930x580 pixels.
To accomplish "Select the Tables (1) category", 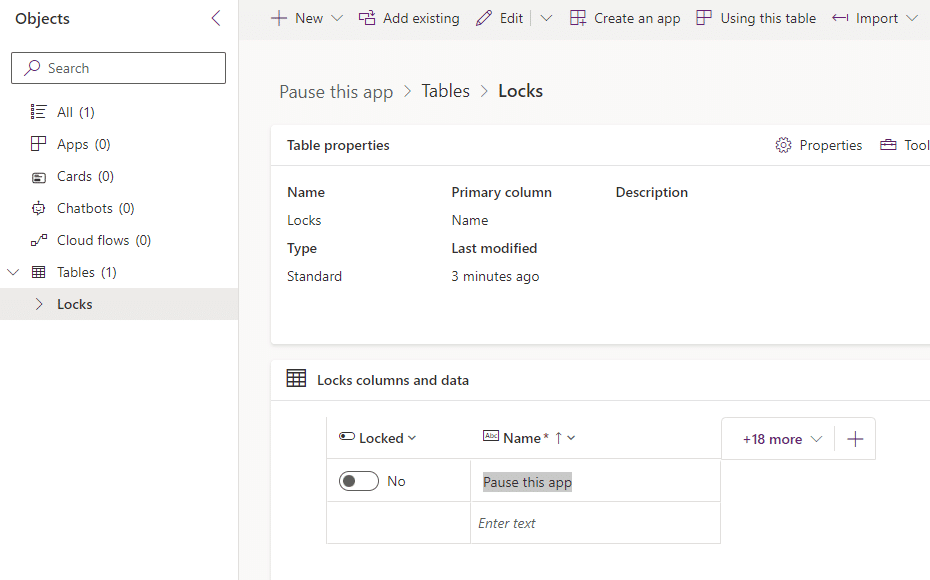I will pos(87,272).
